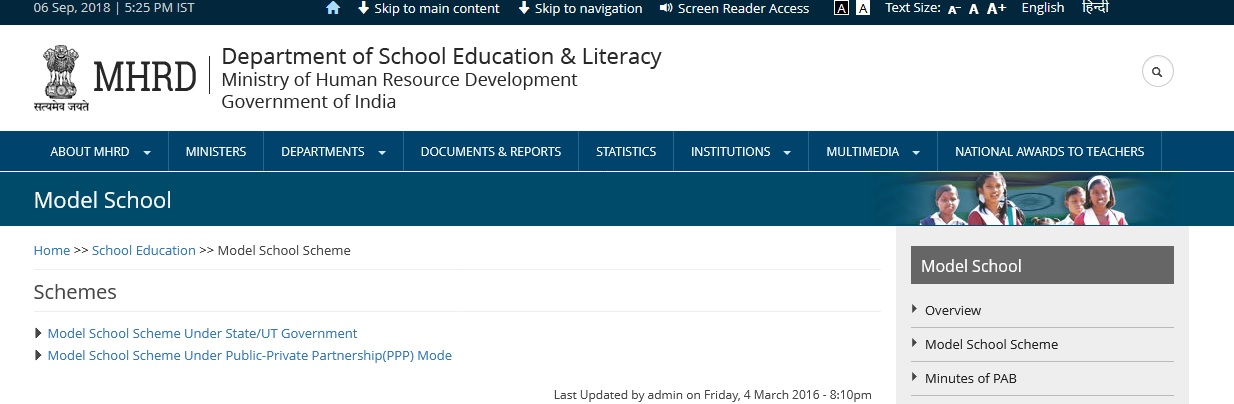Reset text size with normal A icon

(x=974, y=9)
